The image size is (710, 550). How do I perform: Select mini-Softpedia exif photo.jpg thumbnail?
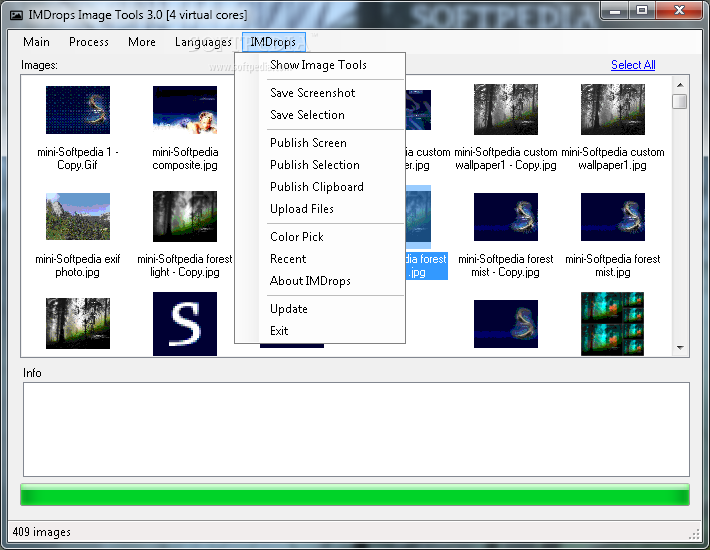tap(78, 216)
